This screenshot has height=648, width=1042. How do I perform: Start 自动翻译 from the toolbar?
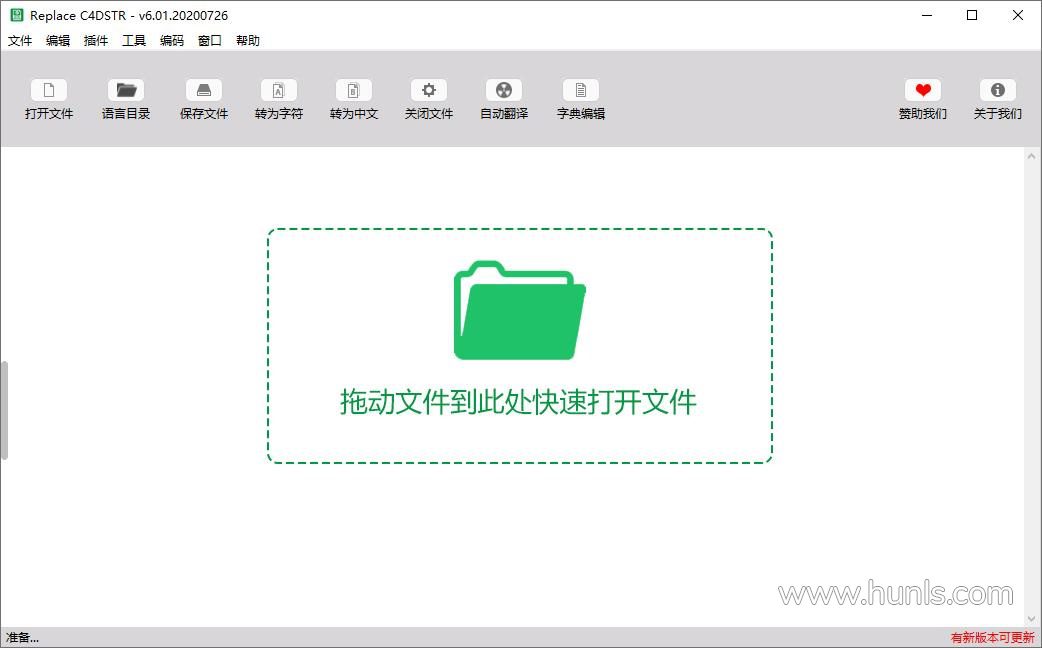pos(504,90)
